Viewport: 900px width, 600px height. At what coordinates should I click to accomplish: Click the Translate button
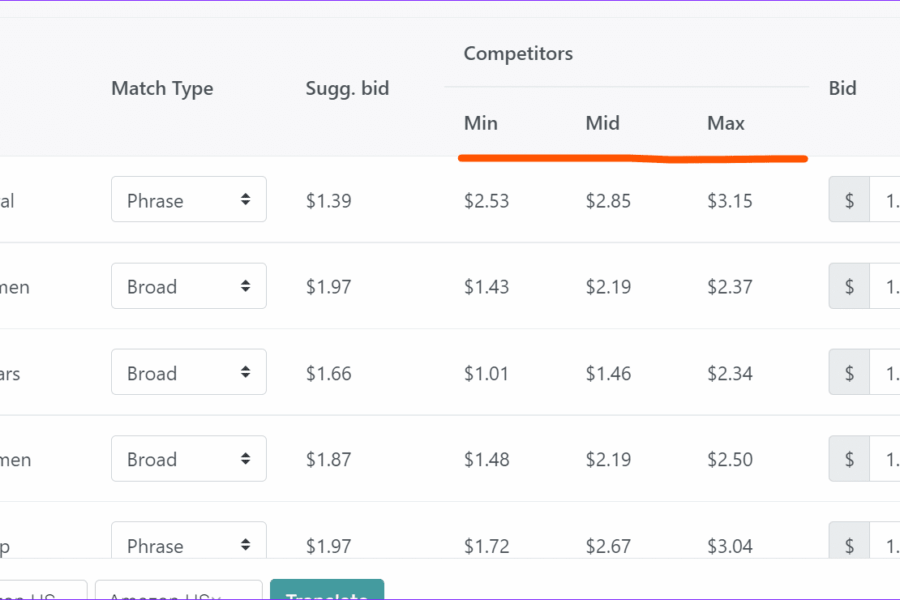click(327, 590)
